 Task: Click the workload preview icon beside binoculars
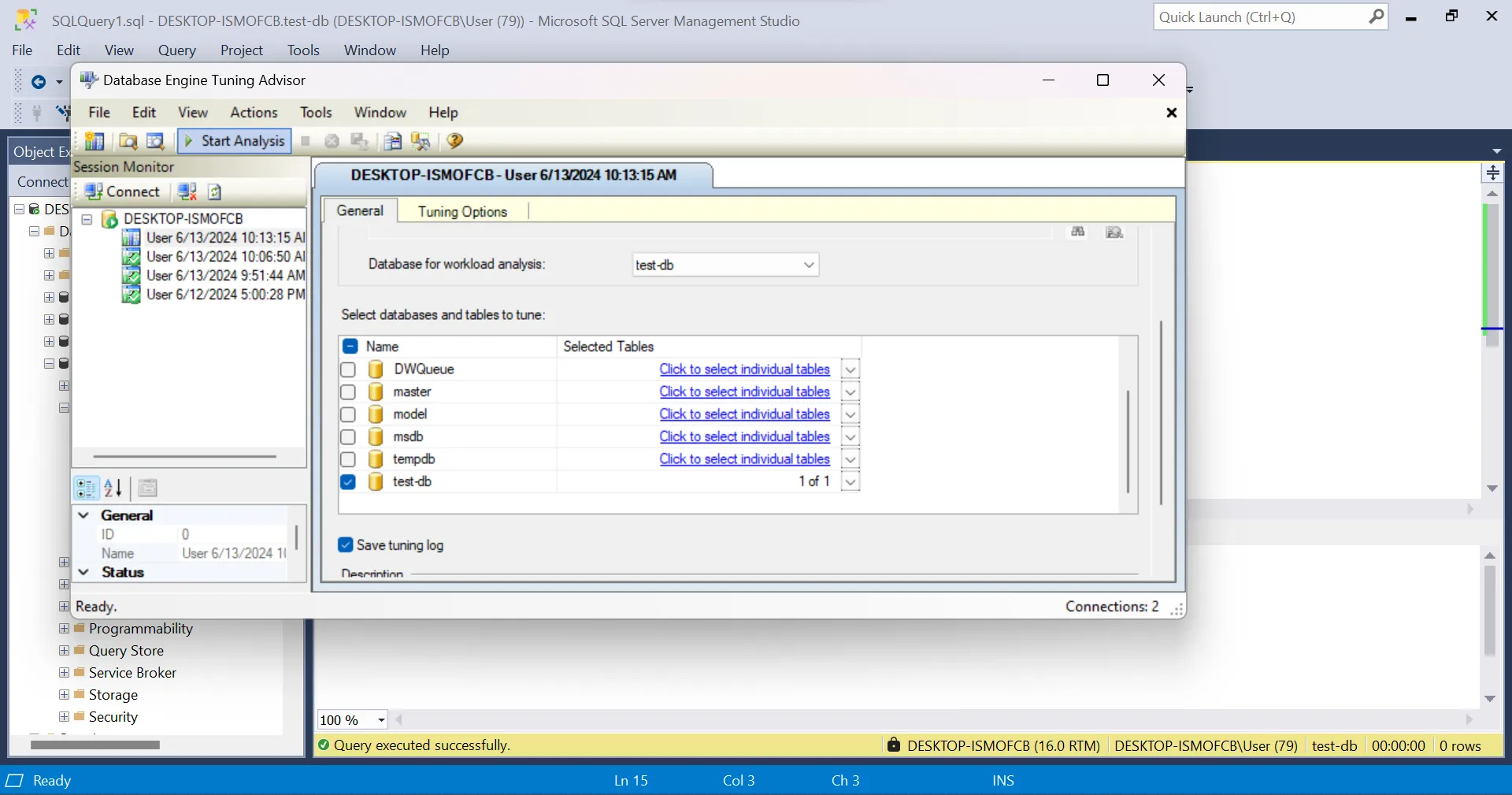1114,232
